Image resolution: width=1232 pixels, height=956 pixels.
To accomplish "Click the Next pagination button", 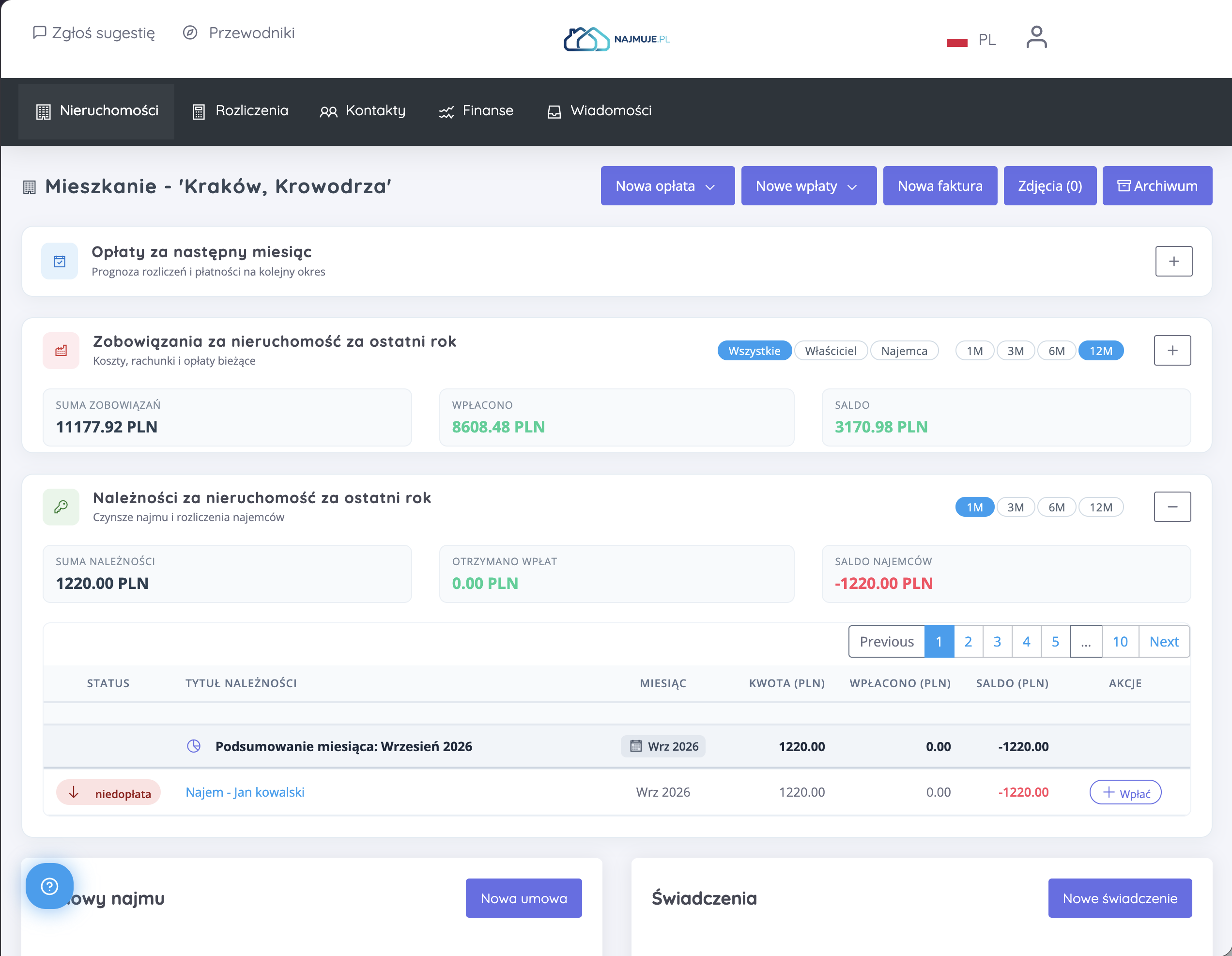I will click(x=1164, y=642).
